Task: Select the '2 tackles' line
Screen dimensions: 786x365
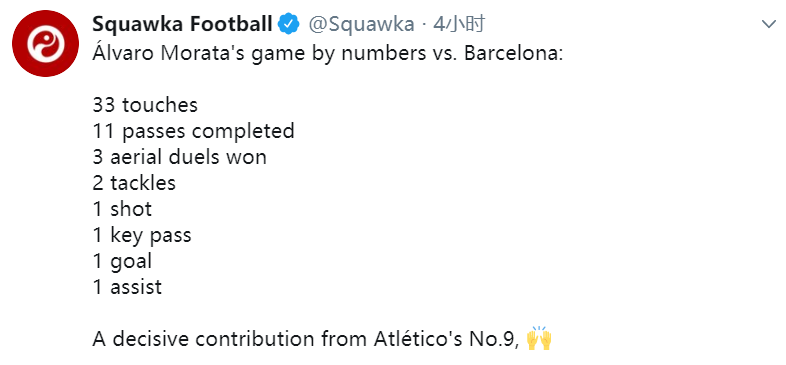Action: click(134, 183)
